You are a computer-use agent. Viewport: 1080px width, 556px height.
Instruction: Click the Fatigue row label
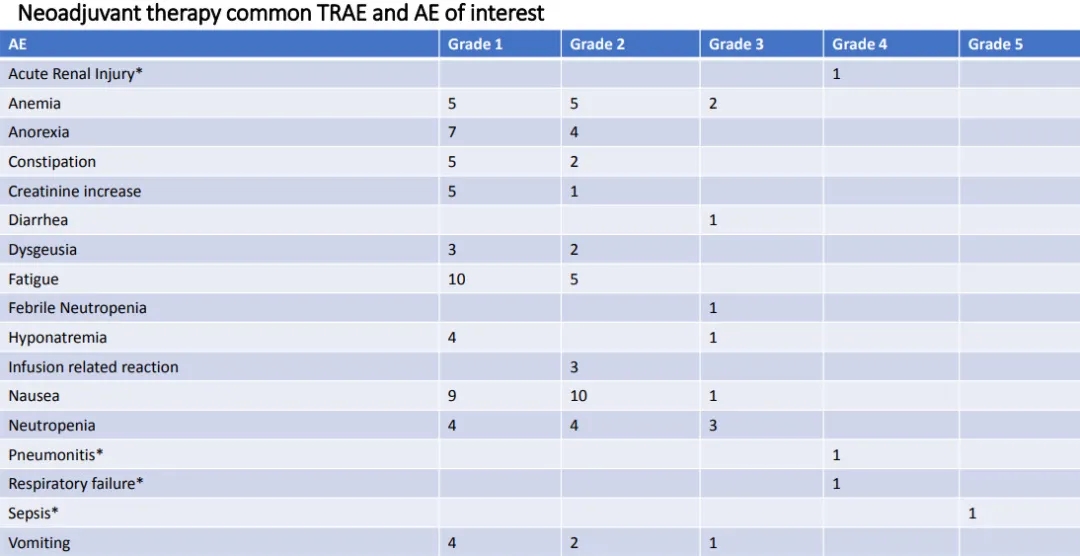(x=33, y=279)
